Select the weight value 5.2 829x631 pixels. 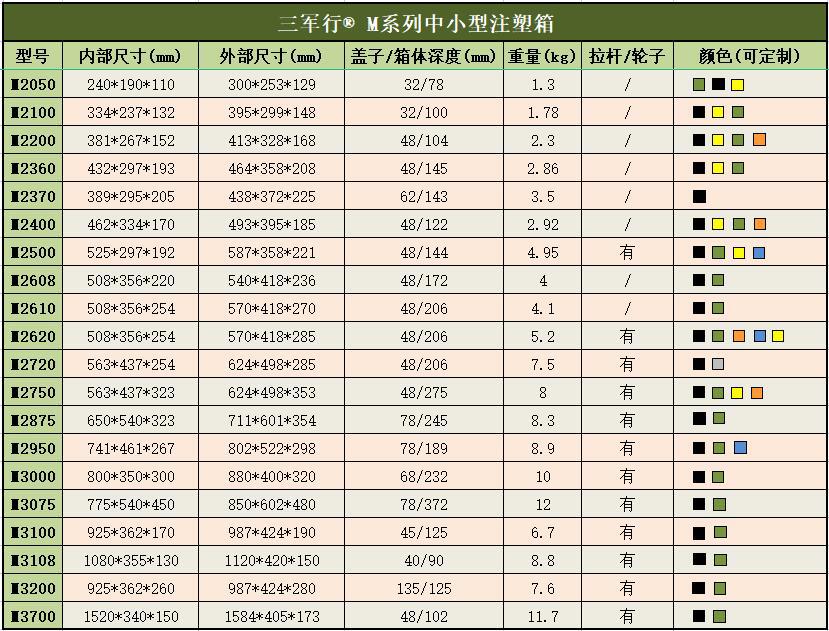coord(542,336)
